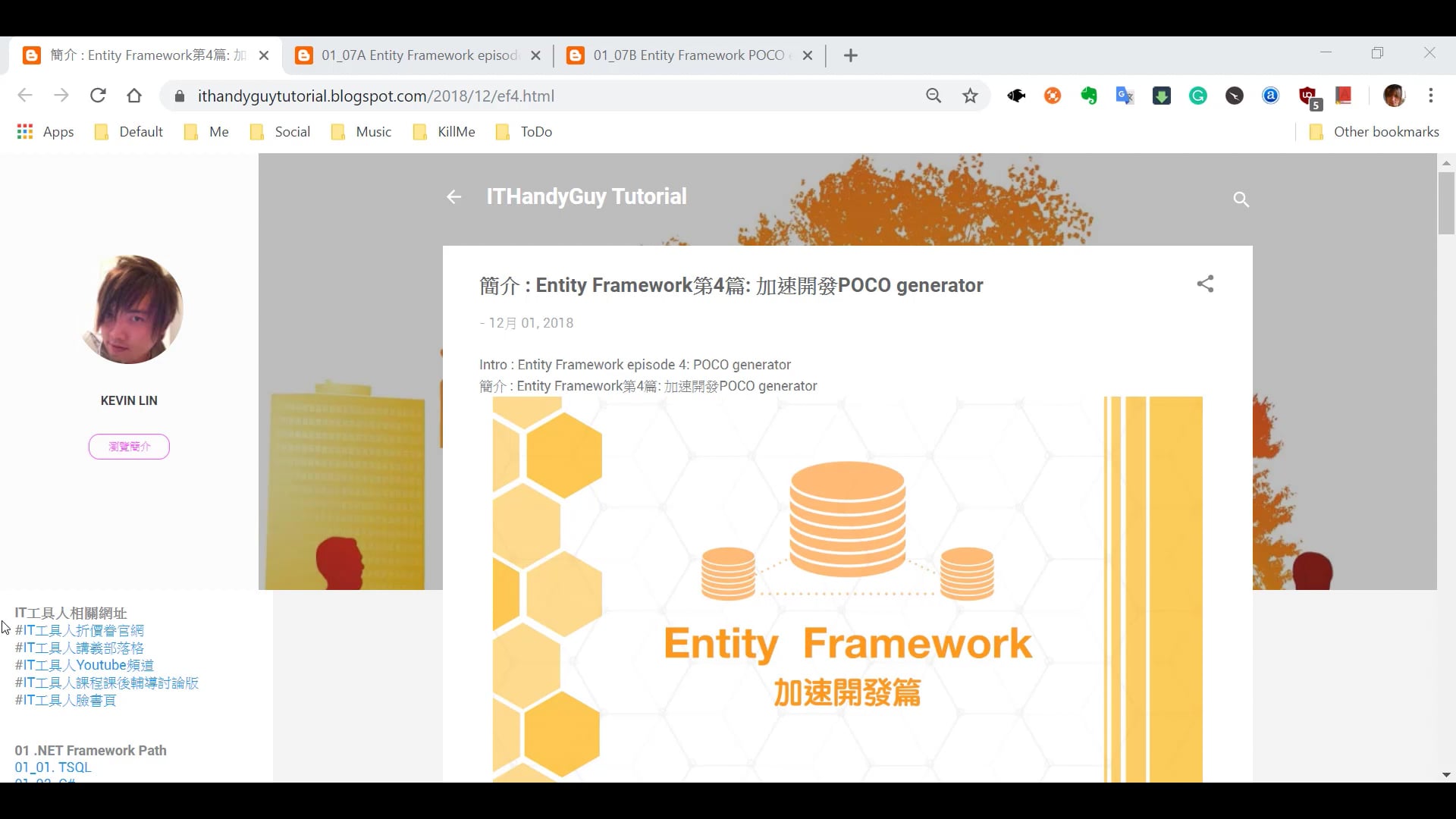
Task: Click the share icon on the post
Action: (x=1205, y=284)
